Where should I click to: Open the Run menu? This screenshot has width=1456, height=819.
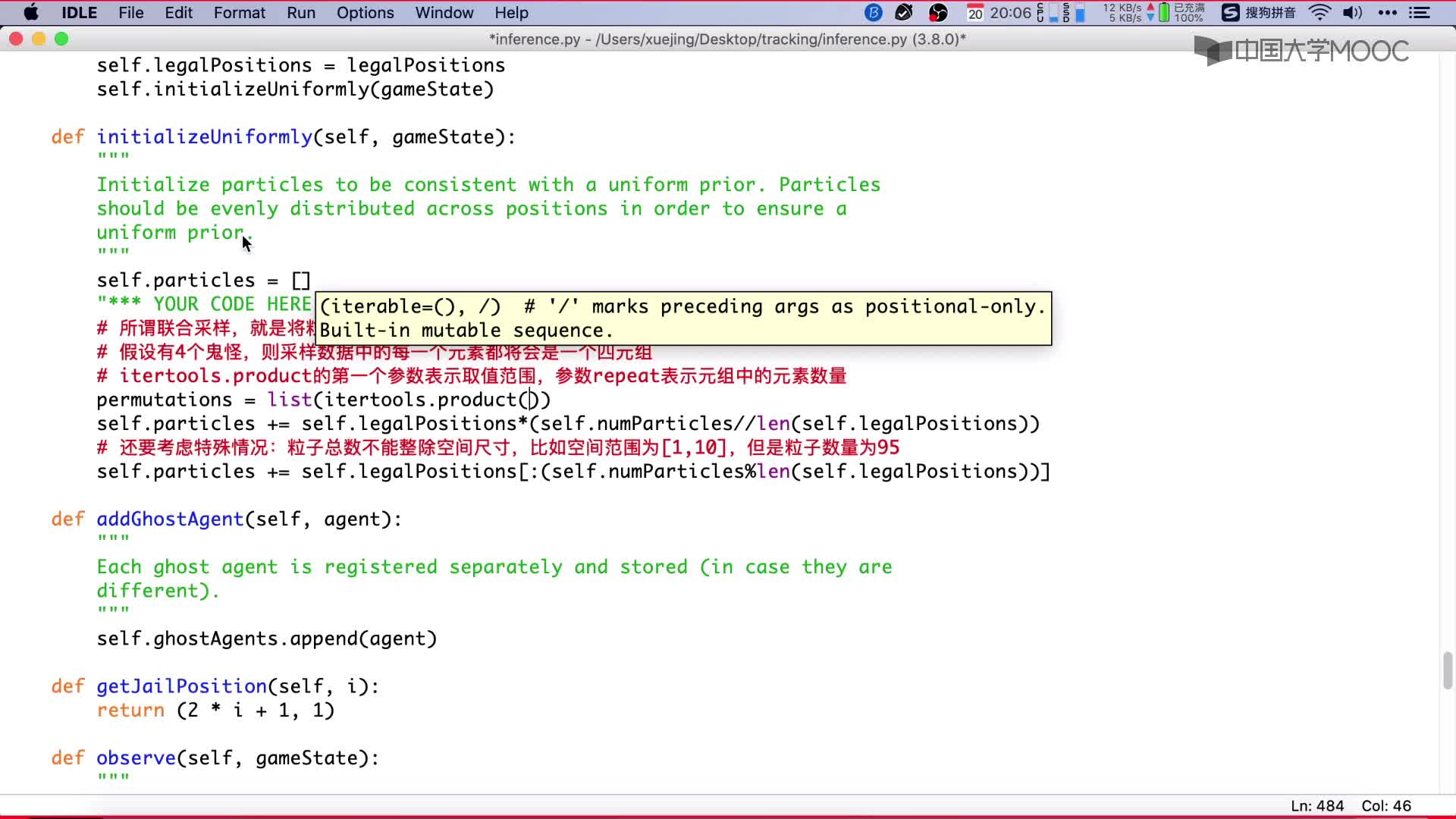coord(301,13)
